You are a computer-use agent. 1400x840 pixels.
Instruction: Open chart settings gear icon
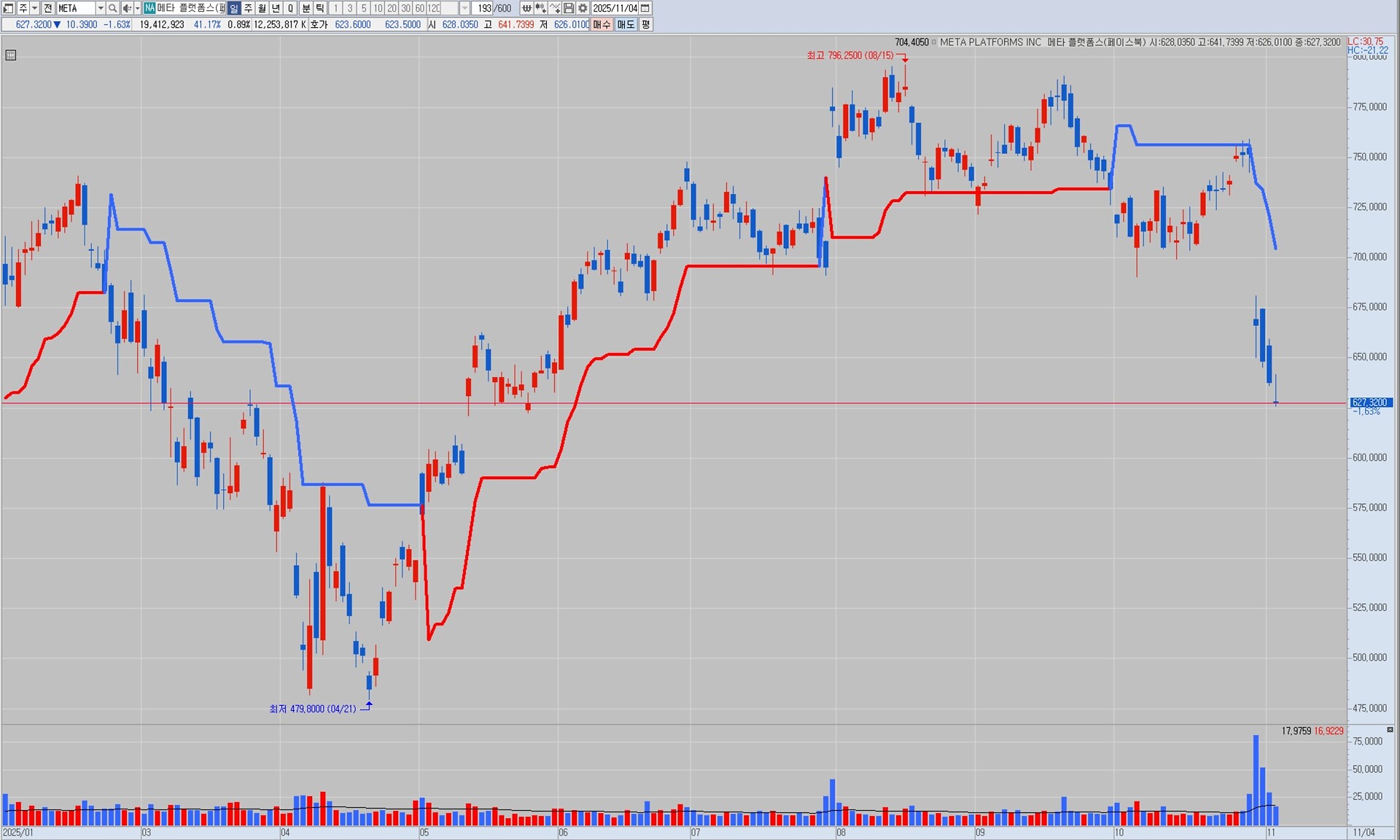(583, 8)
